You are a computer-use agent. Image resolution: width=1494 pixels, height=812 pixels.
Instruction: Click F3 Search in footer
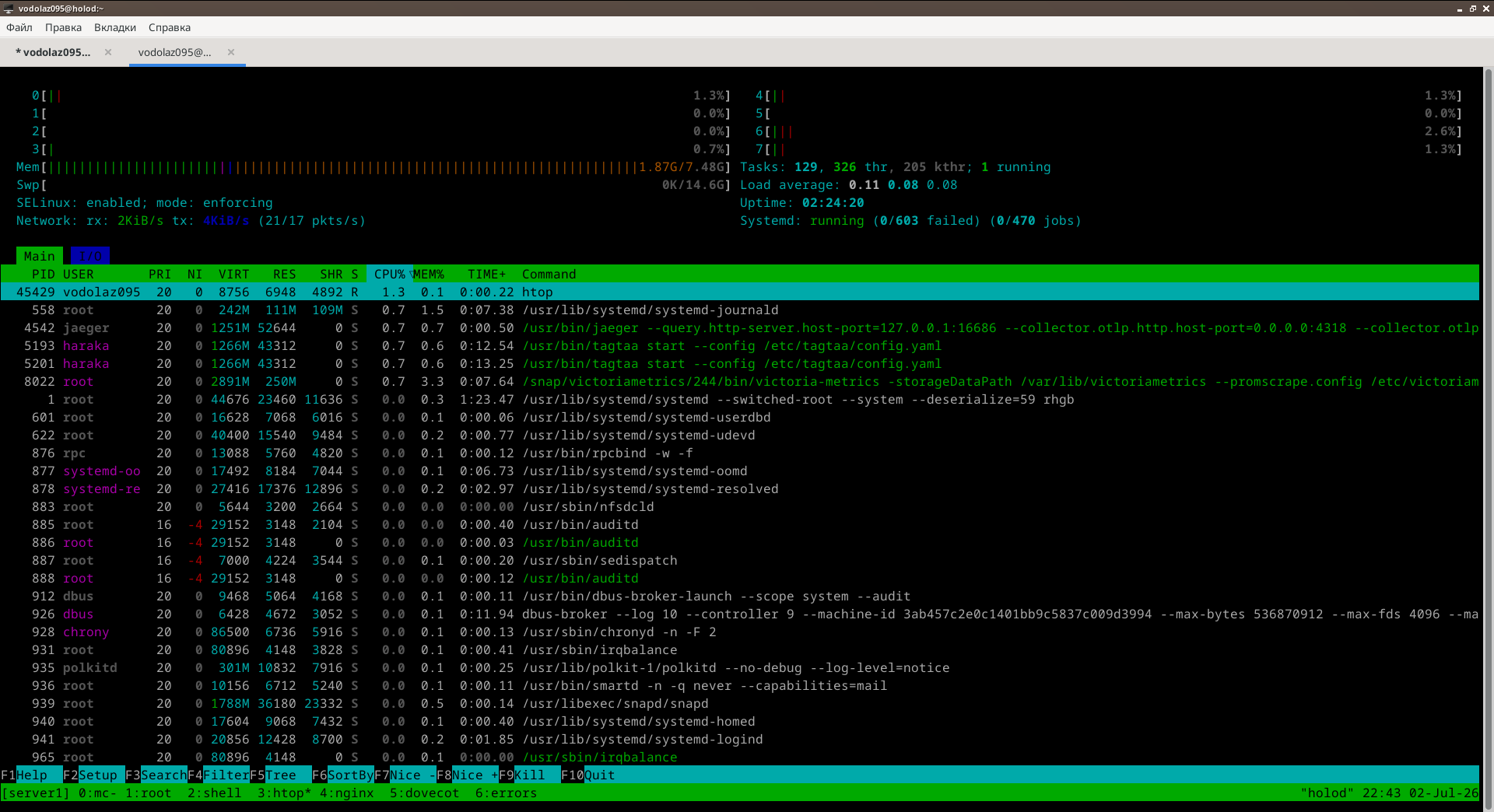(x=156, y=775)
